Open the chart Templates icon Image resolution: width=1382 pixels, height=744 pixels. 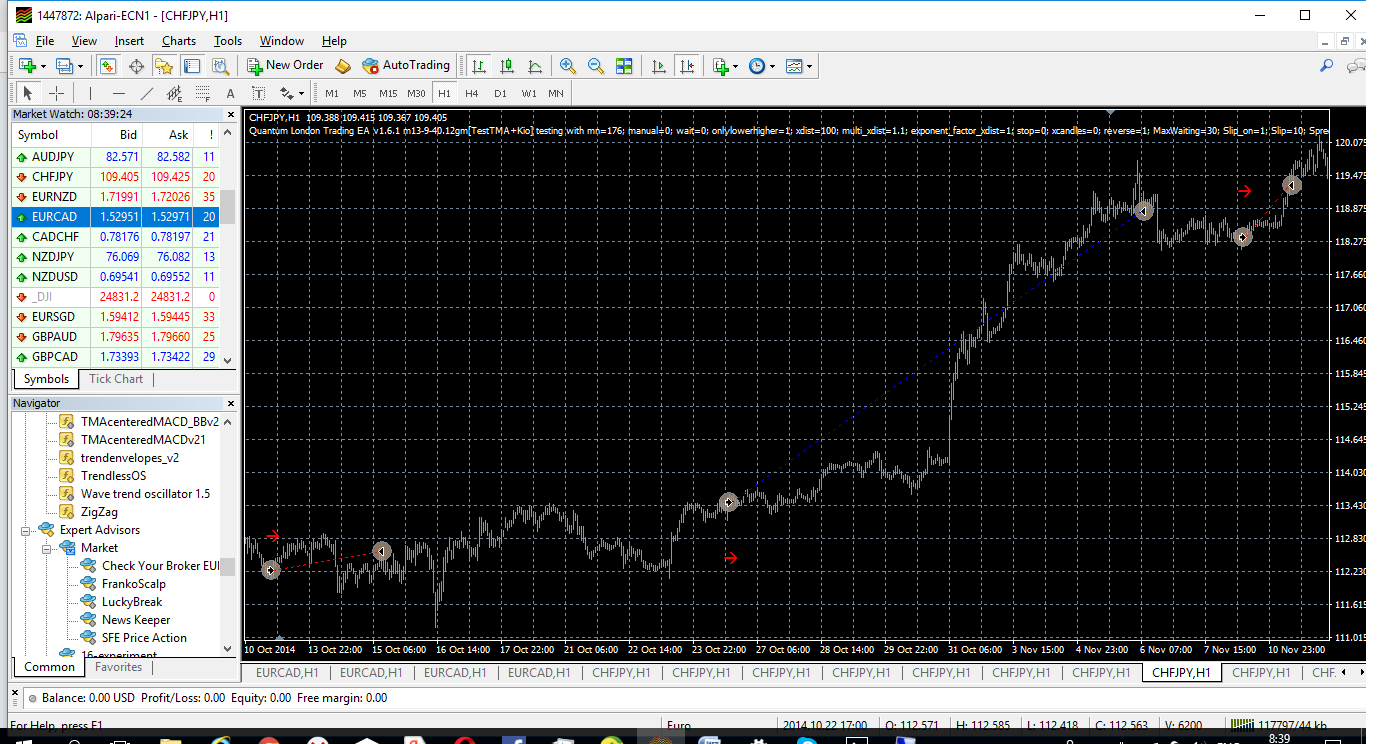[795, 66]
